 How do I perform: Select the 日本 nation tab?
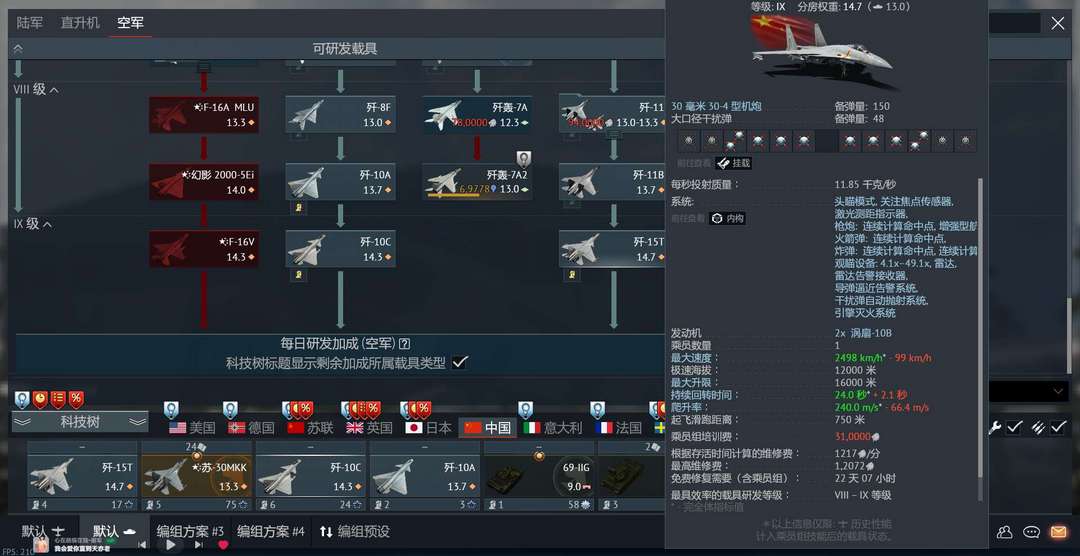[x=428, y=428]
